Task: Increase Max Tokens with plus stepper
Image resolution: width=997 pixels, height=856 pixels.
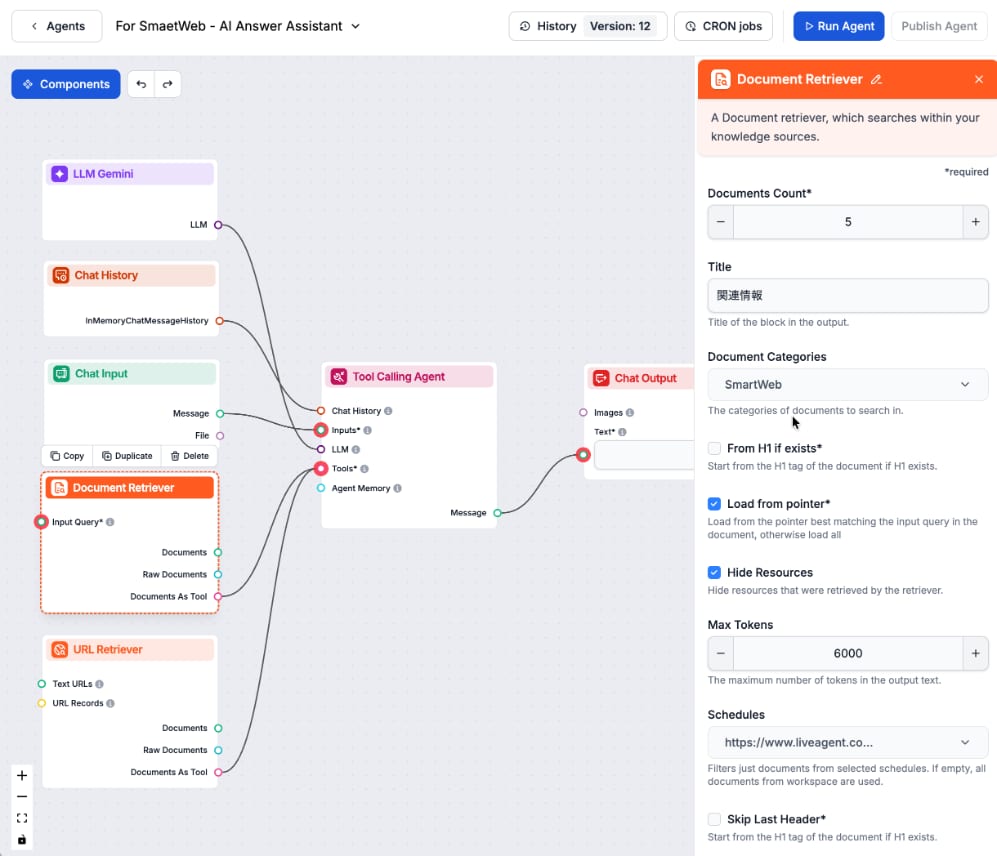Action: [975, 654]
